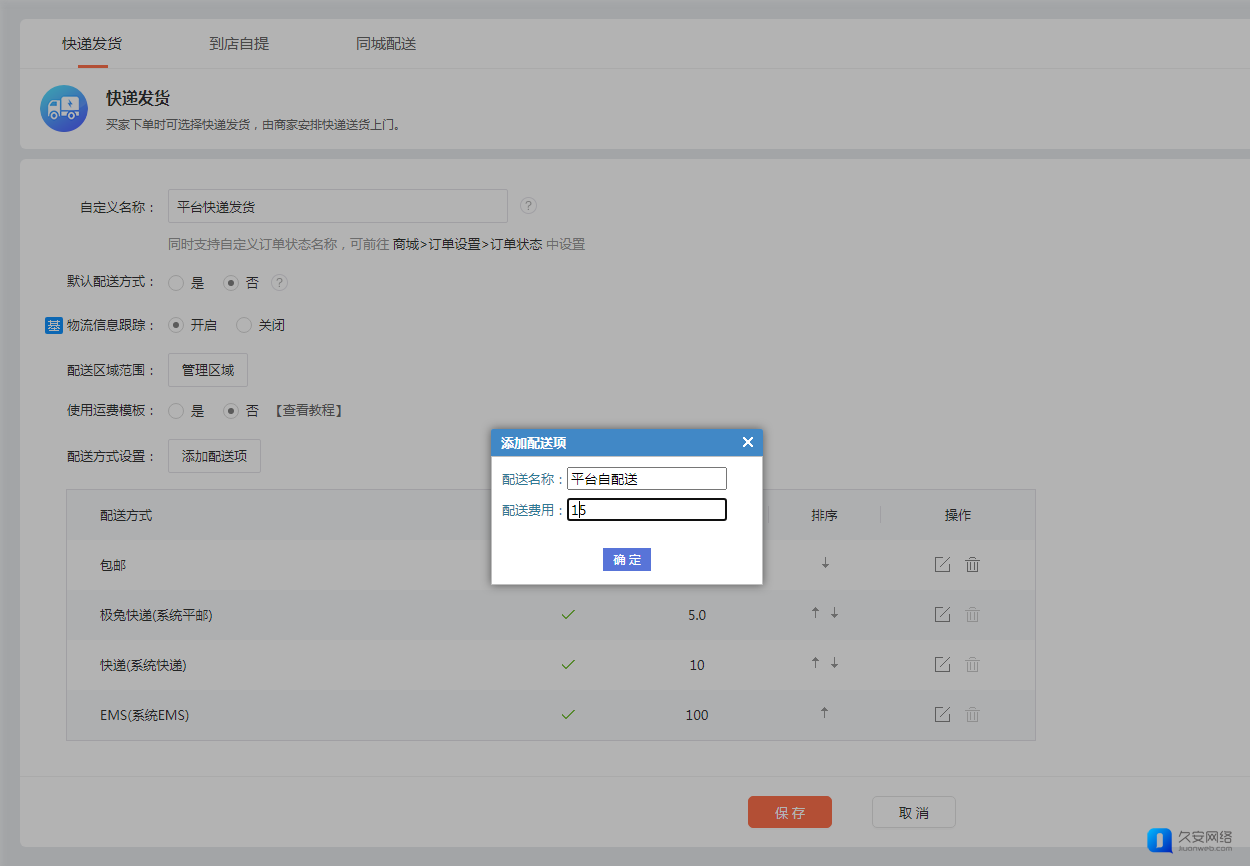Select 关闭 for 物流信息跟踪
Image resolution: width=1250 pixels, height=866 pixels.
pyautogui.click(x=244, y=325)
